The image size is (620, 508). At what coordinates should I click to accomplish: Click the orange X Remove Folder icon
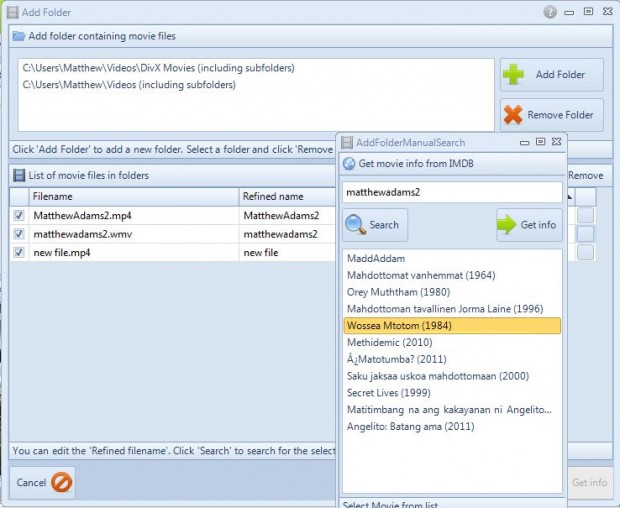click(x=514, y=115)
